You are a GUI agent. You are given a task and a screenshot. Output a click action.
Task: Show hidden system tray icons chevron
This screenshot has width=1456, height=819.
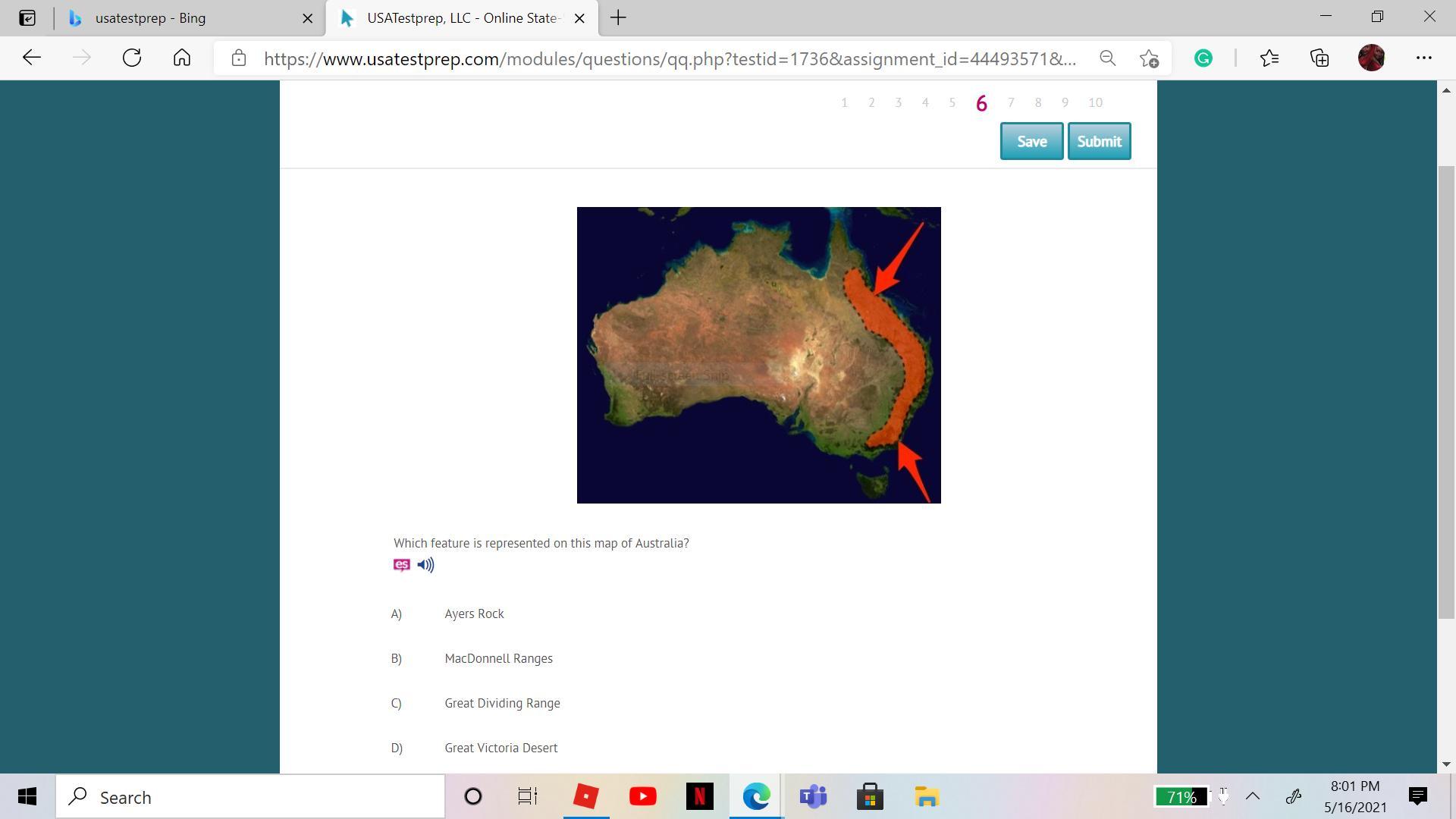pyautogui.click(x=1252, y=796)
